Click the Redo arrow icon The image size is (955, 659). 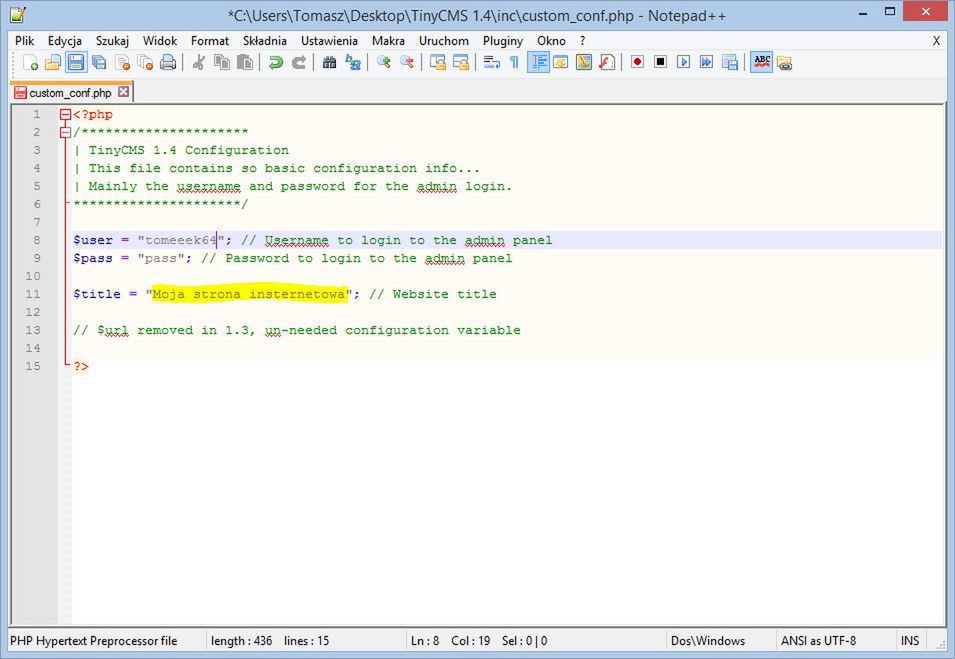tap(298, 62)
